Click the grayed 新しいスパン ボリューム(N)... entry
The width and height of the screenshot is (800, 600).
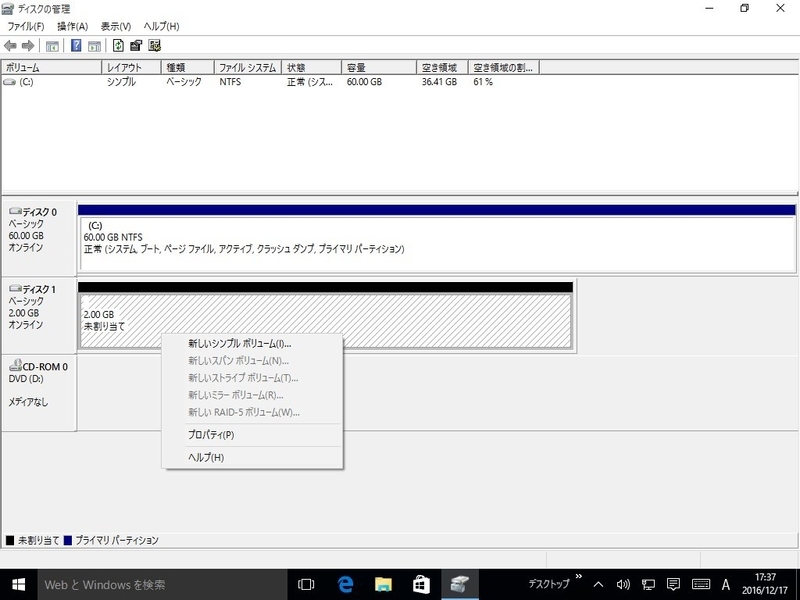(252, 361)
